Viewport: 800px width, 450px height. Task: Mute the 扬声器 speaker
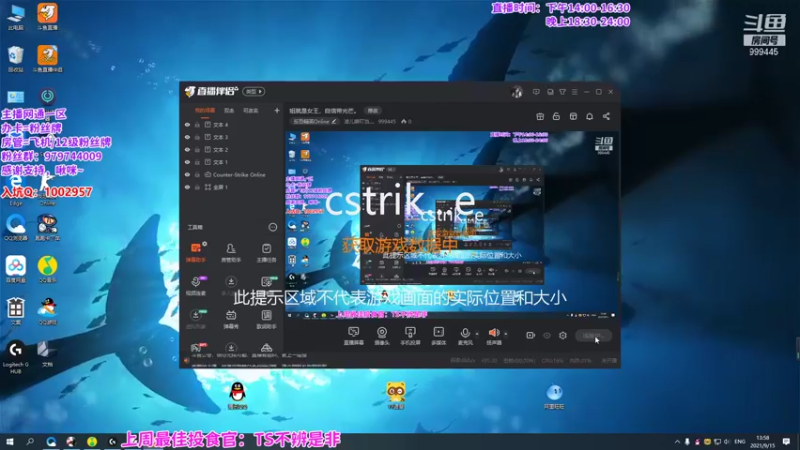494,336
